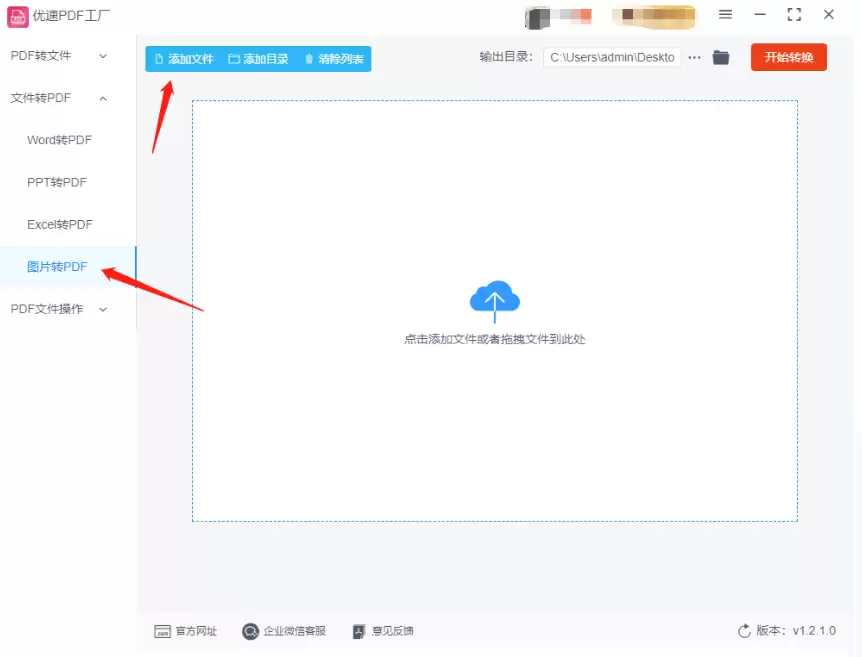Open 企业微信客服 customer service icon
862x657 pixels.
click(x=250, y=631)
